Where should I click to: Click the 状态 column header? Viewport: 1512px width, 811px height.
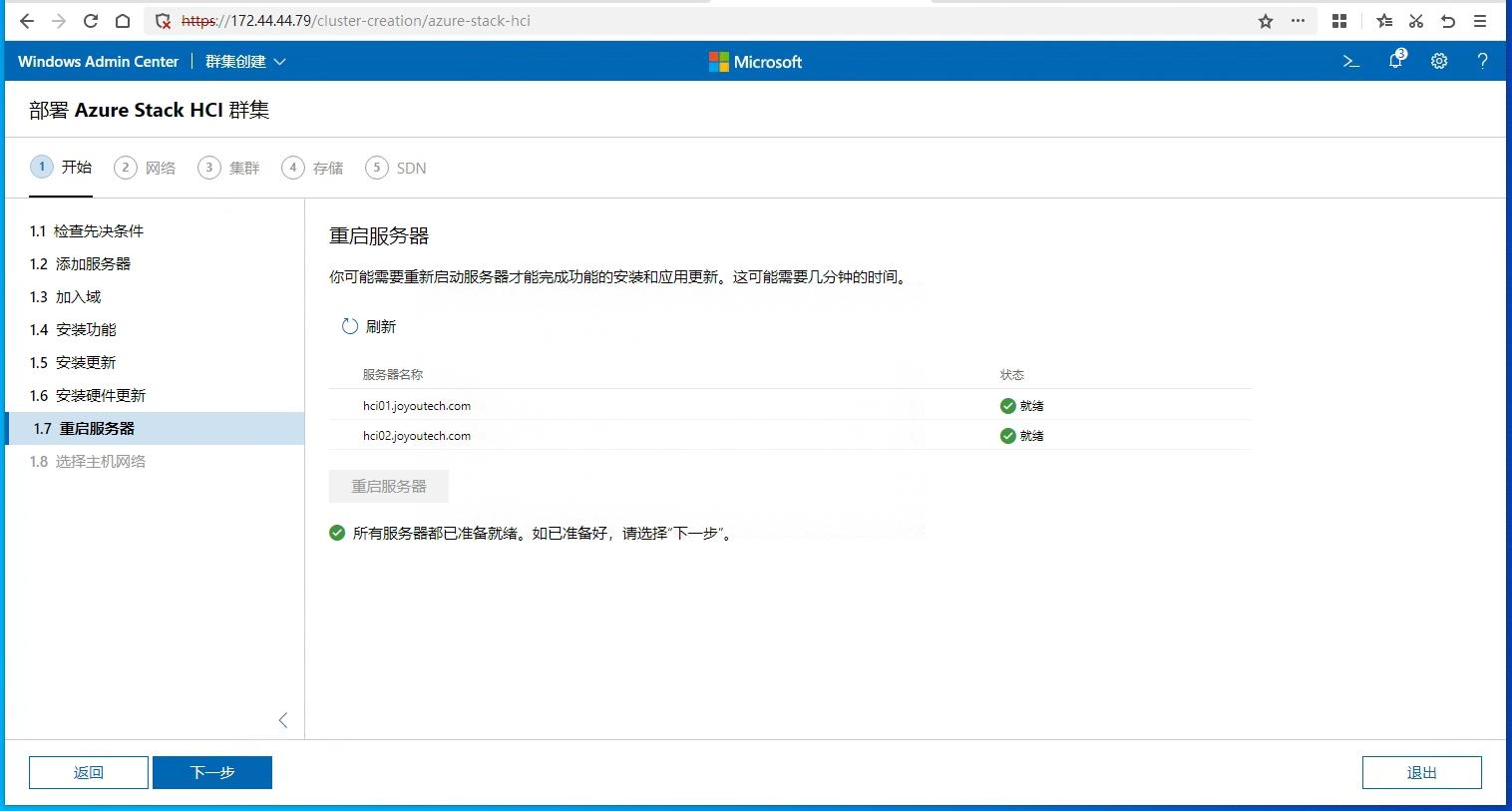pos(1012,375)
